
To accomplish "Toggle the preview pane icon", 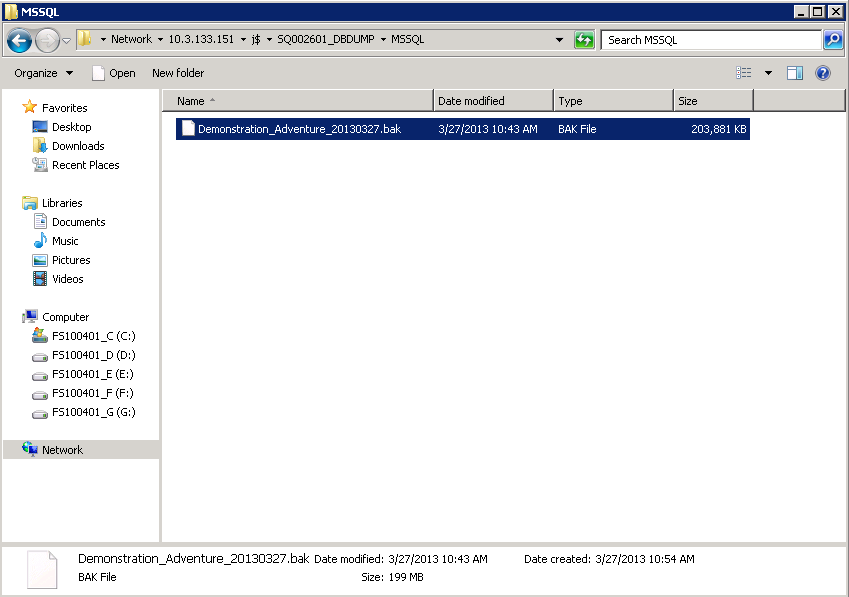I will pos(795,73).
